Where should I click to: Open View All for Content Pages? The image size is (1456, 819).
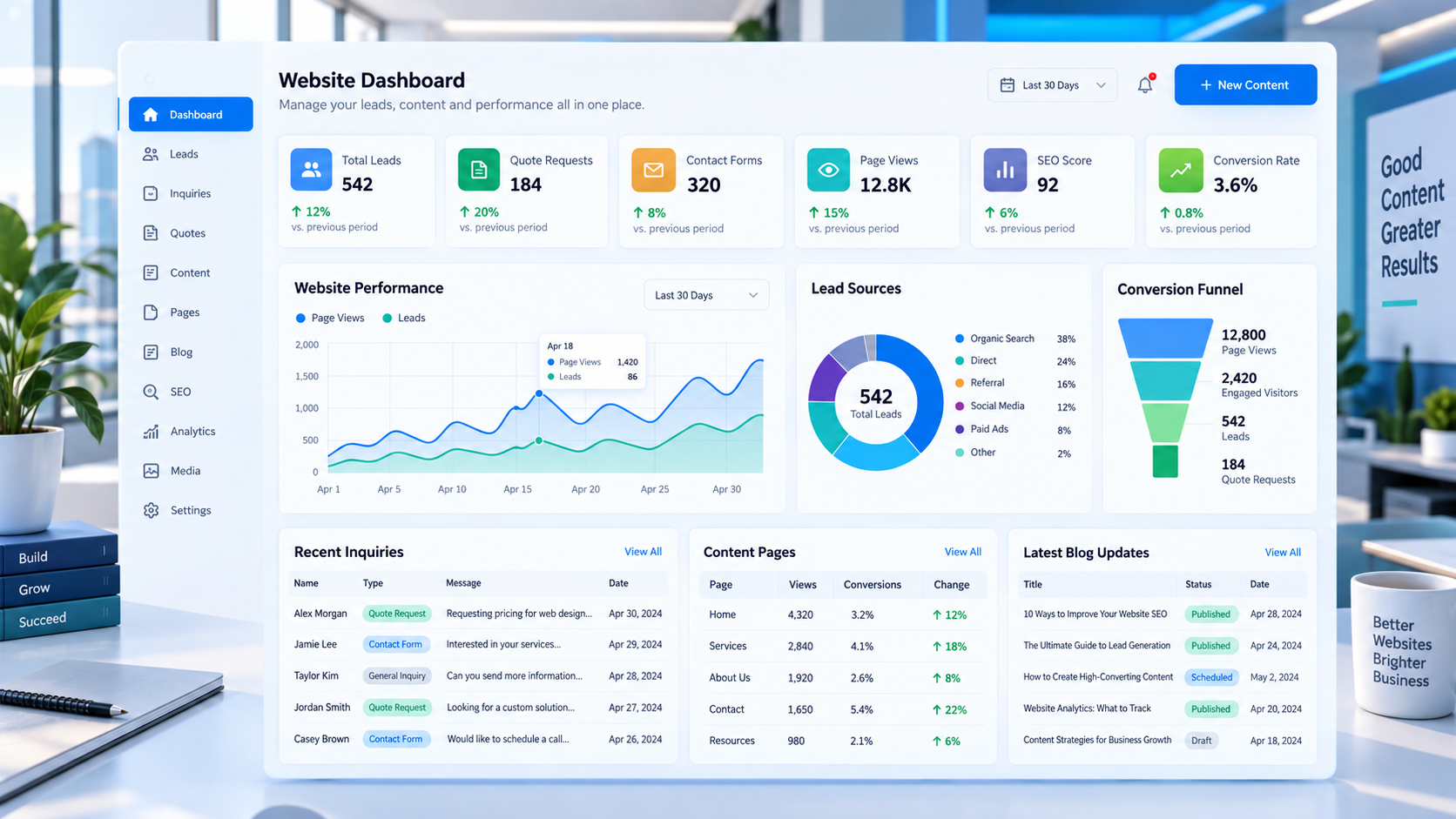tap(963, 552)
